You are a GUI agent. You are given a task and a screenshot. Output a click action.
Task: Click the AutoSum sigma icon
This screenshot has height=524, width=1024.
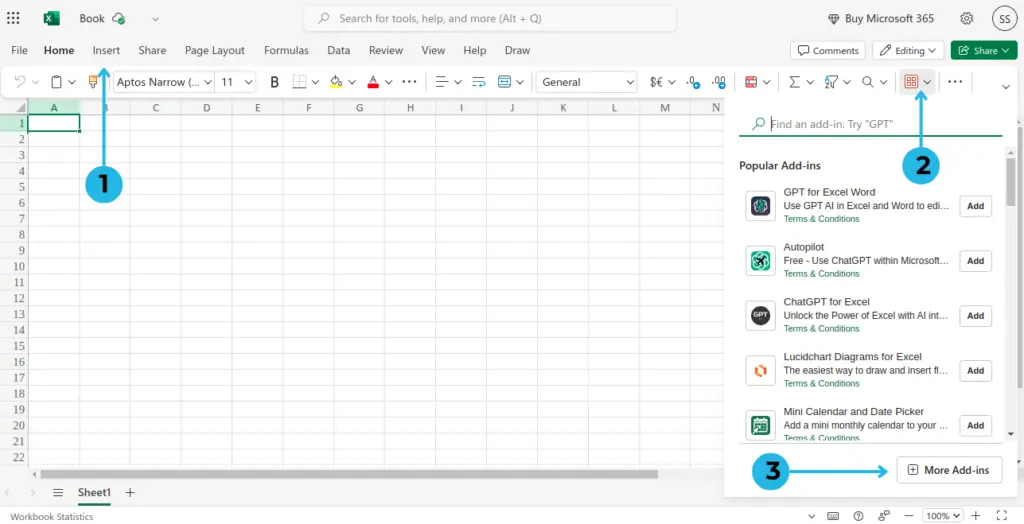[x=794, y=82]
